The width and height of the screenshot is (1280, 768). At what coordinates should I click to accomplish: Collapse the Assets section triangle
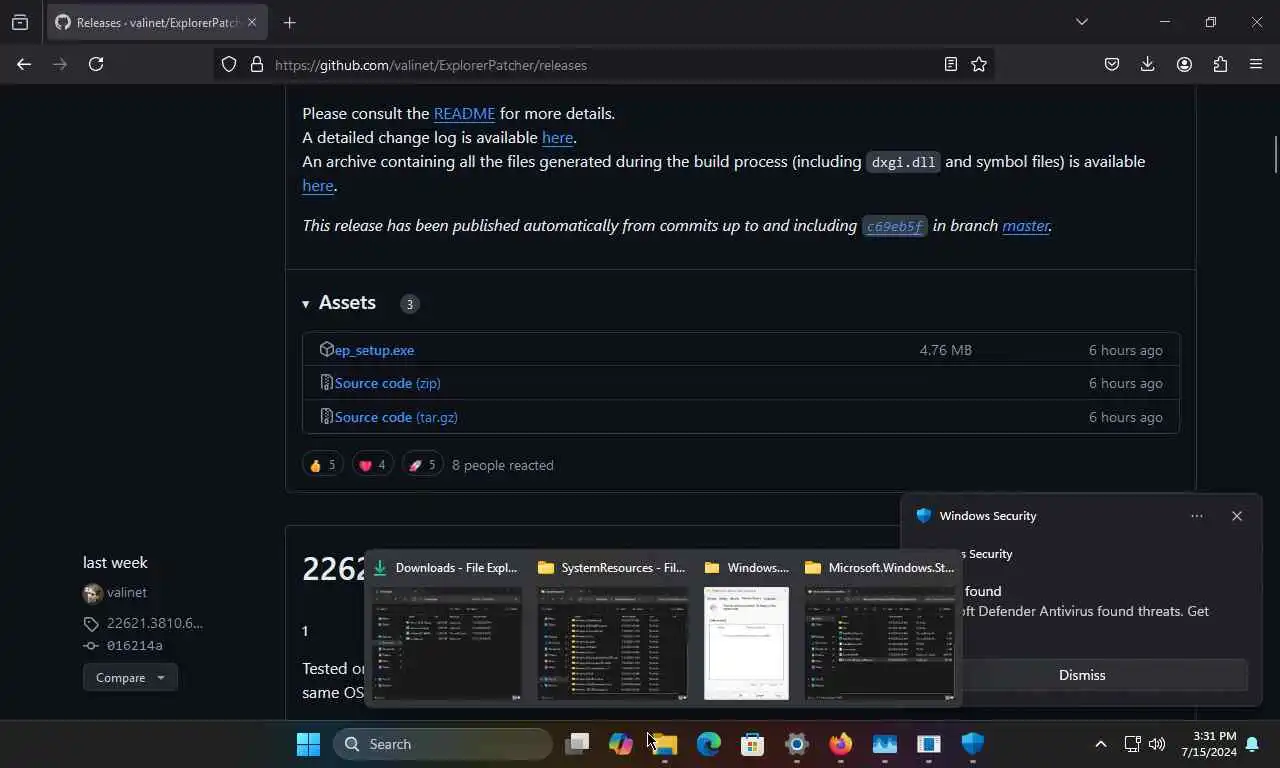[x=306, y=304]
